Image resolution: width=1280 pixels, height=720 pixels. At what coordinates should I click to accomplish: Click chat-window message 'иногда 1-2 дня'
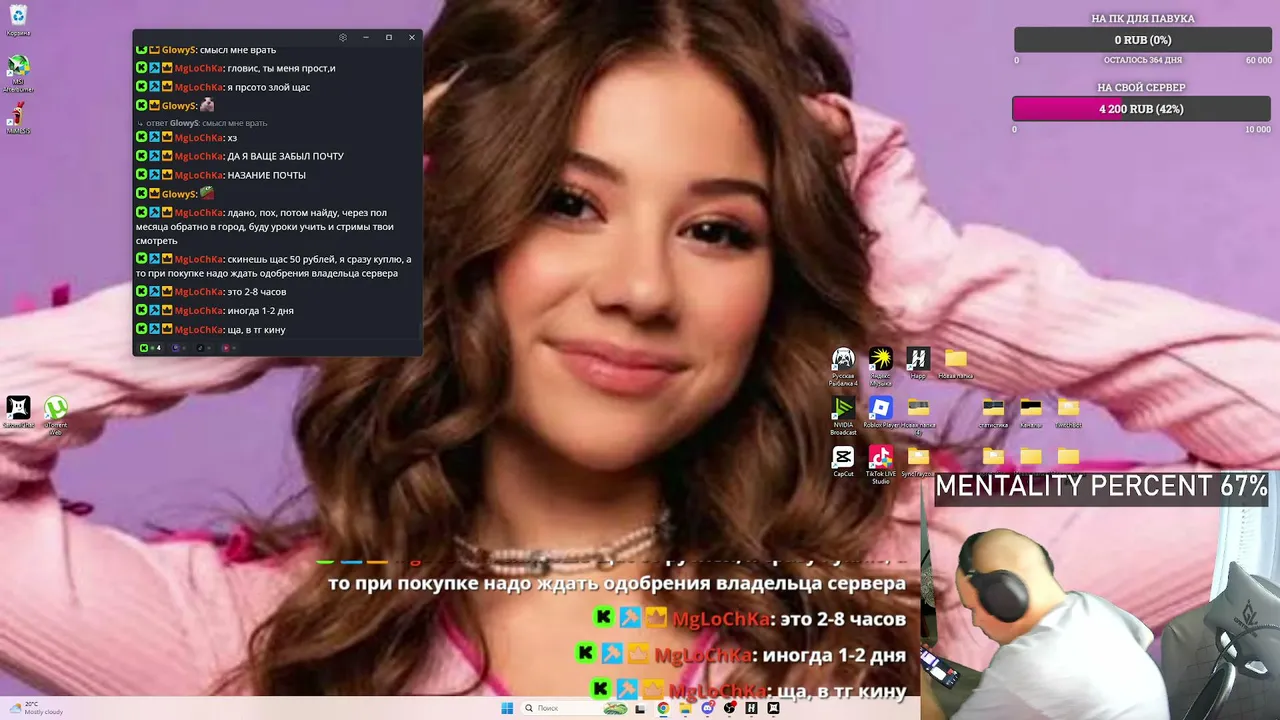point(260,311)
